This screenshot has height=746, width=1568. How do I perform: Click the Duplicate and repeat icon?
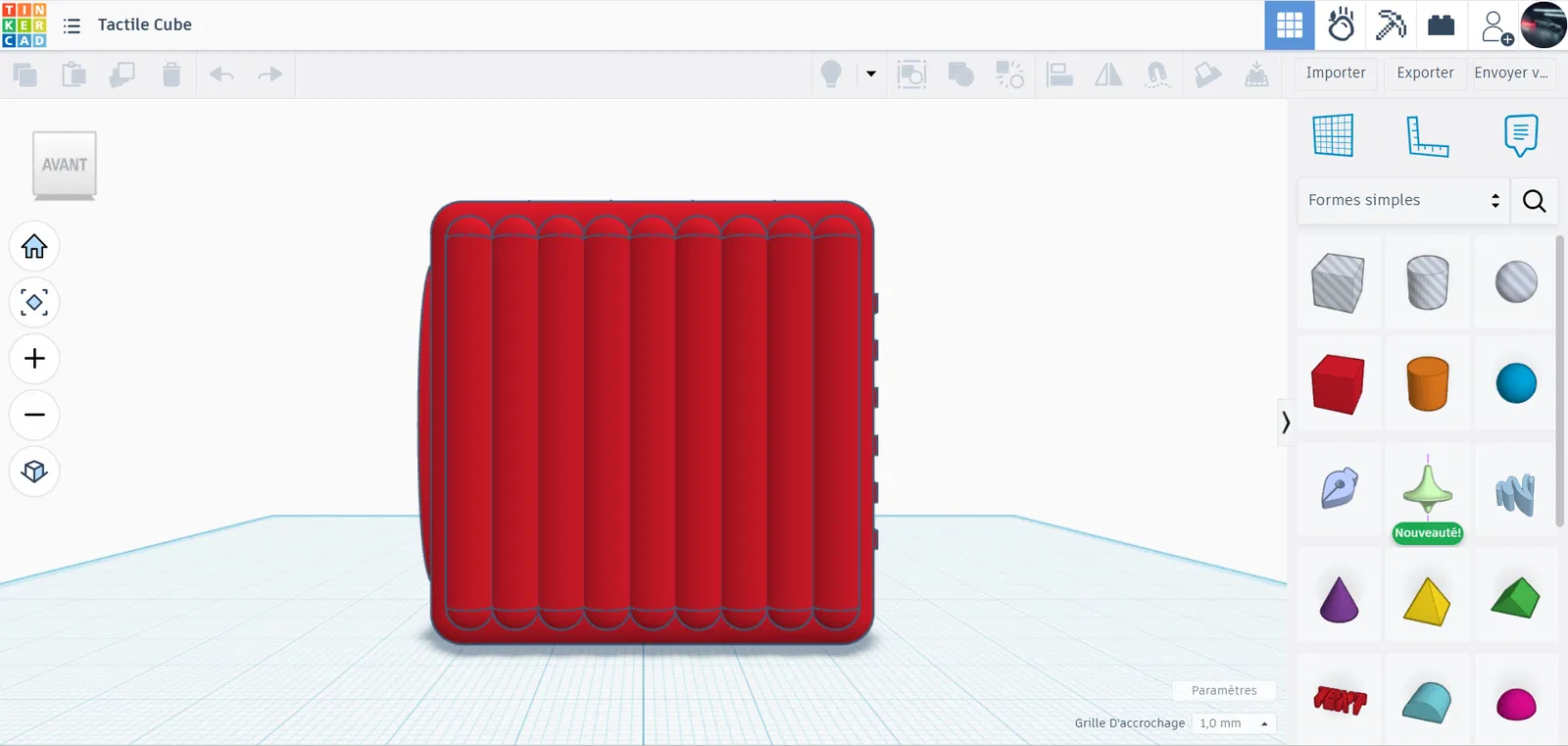pos(122,75)
